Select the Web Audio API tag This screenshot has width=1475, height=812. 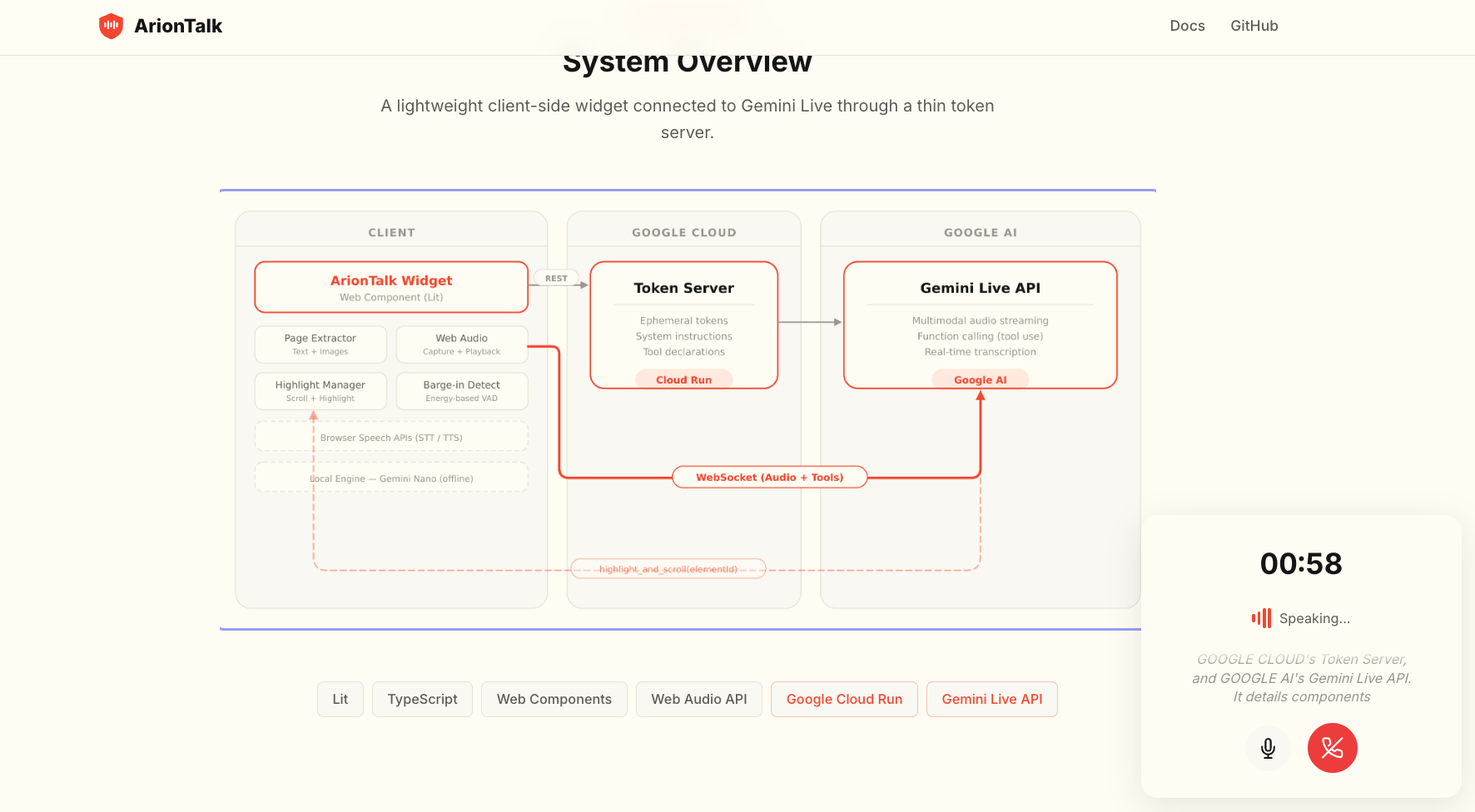[x=699, y=699]
